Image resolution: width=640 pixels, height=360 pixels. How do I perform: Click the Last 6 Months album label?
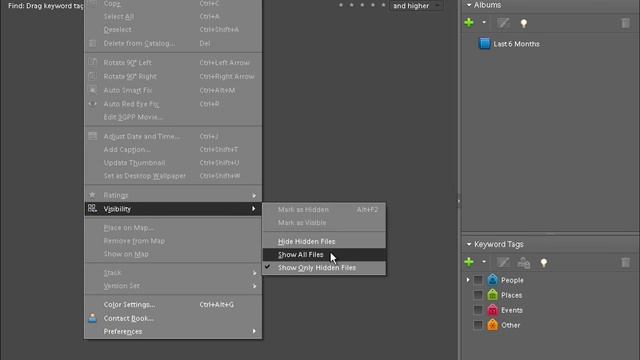(516, 44)
